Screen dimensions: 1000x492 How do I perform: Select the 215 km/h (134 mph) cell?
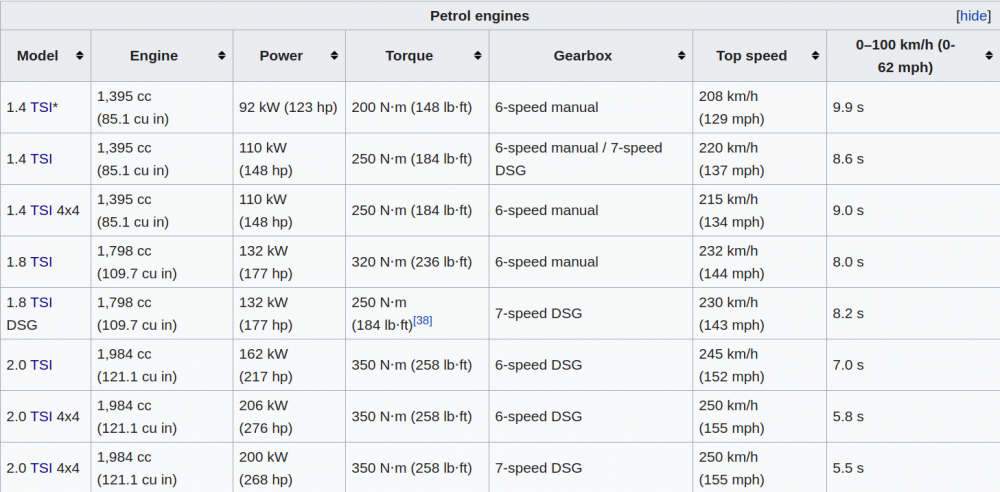760,211
